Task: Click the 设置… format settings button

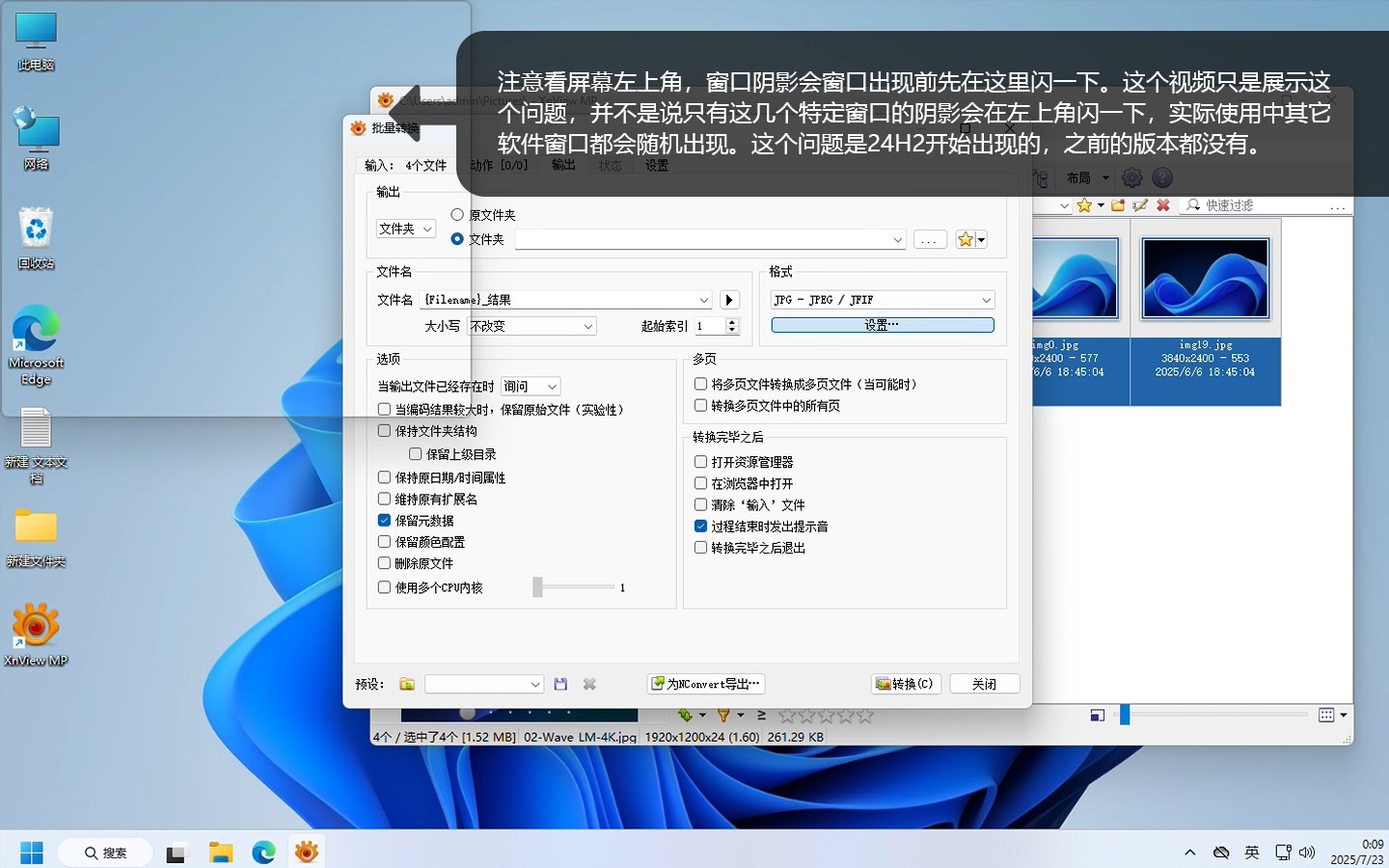Action: pyautogui.click(x=883, y=325)
